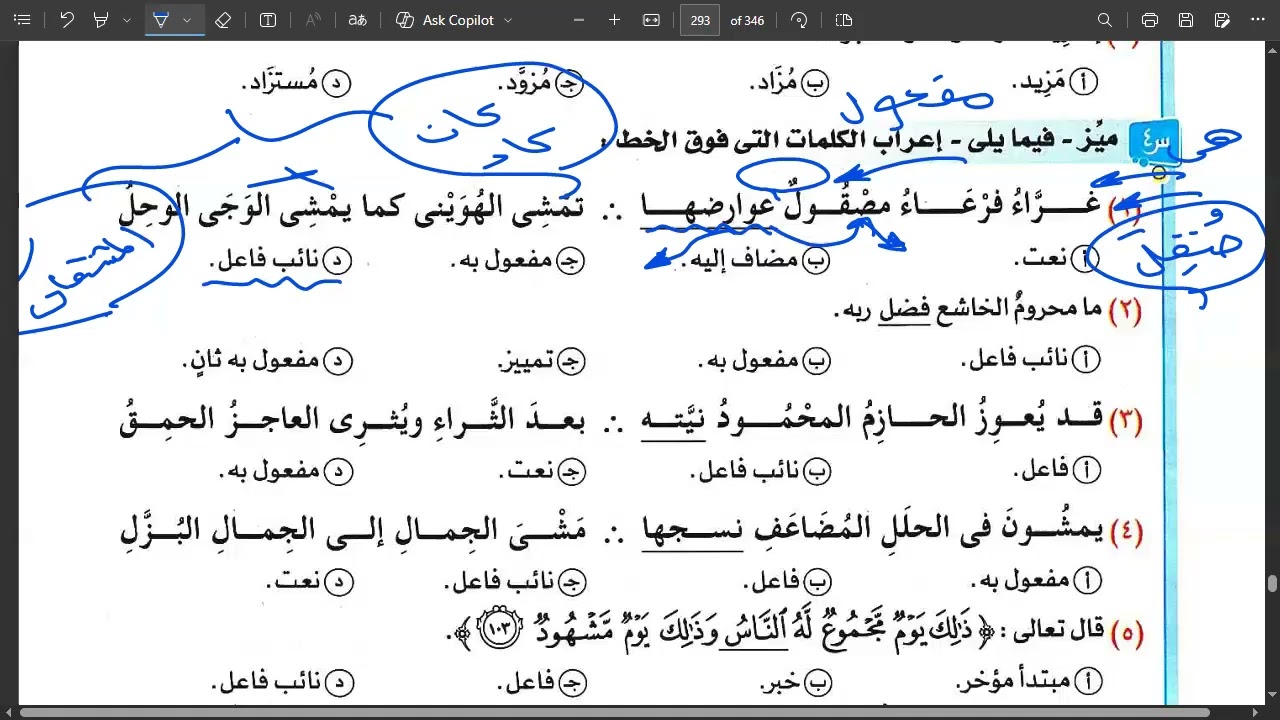Image resolution: width=1280 pixels, height=720 pixels.
Task: Expand highlighter color options dropdown
Action: 126,20
